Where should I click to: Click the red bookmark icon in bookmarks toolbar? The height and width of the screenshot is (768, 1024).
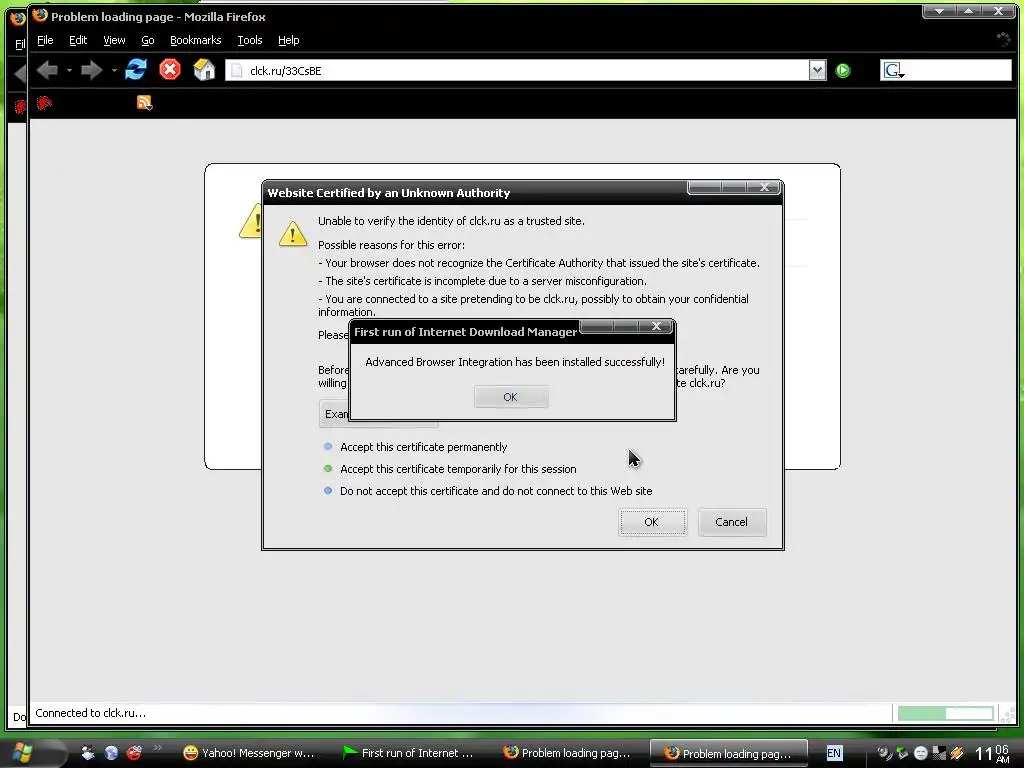coord(44,103)
